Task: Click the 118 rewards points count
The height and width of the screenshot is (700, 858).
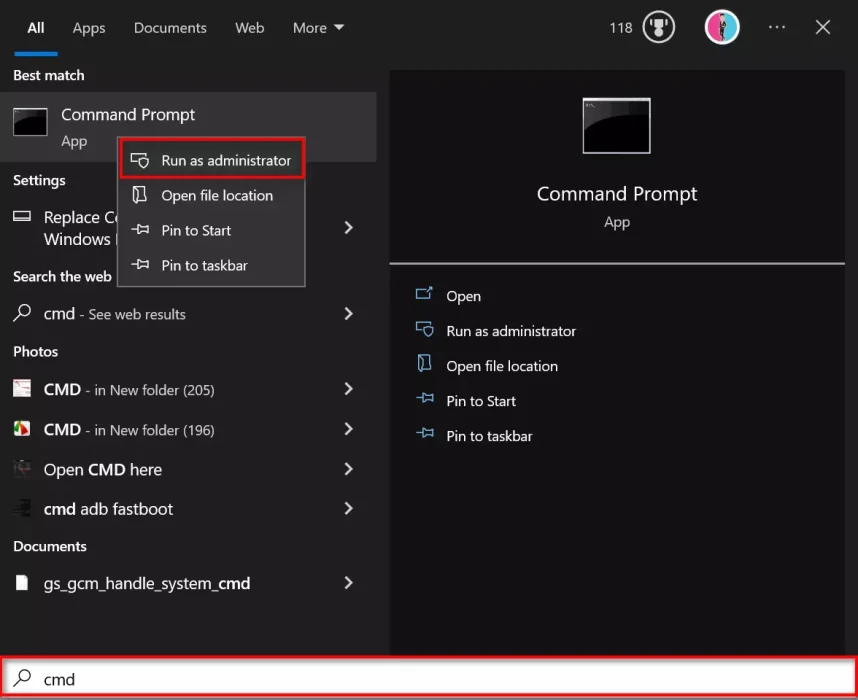Action: point(621,28)
